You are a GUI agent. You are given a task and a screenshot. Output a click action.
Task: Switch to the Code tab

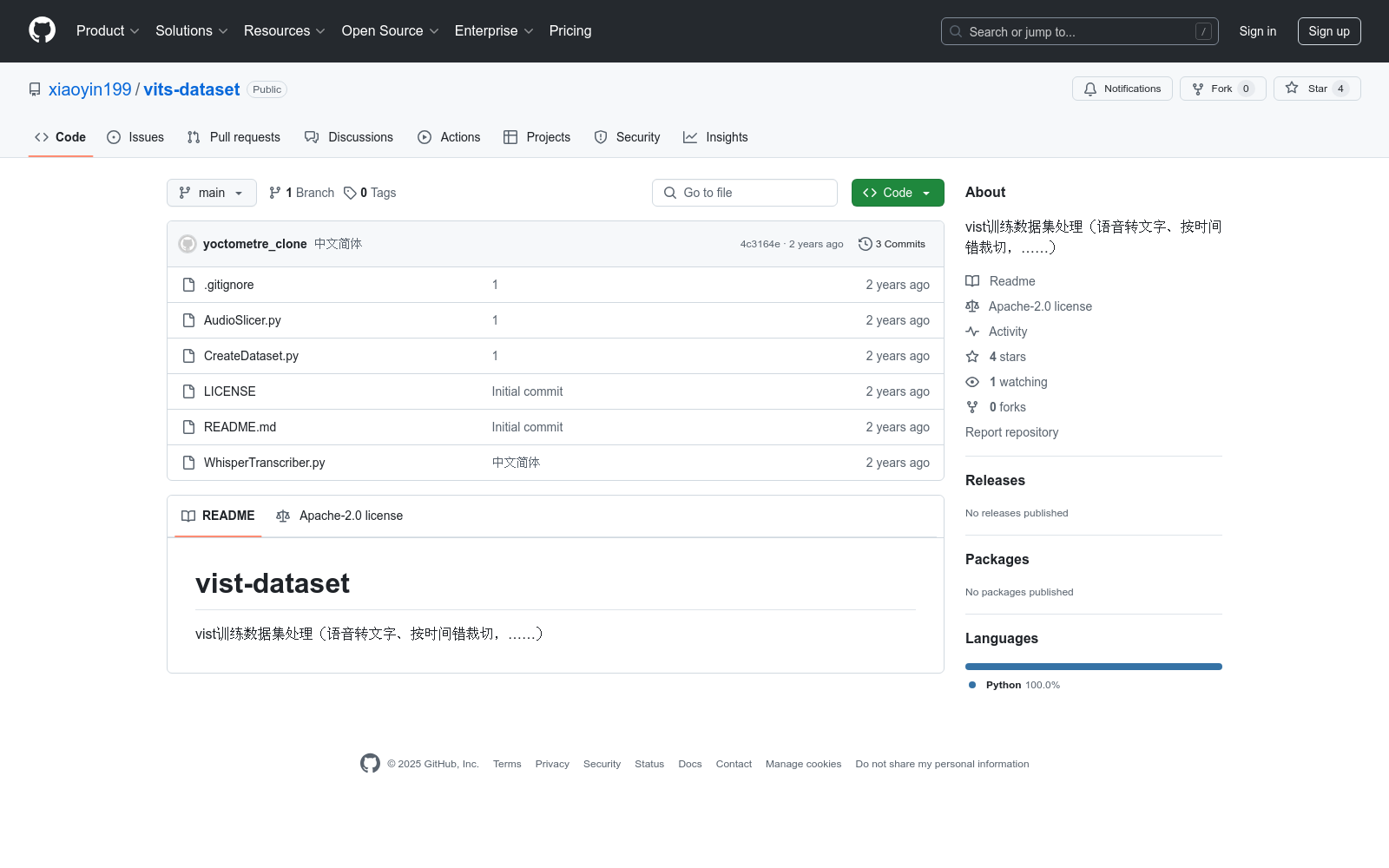(61, 137)
